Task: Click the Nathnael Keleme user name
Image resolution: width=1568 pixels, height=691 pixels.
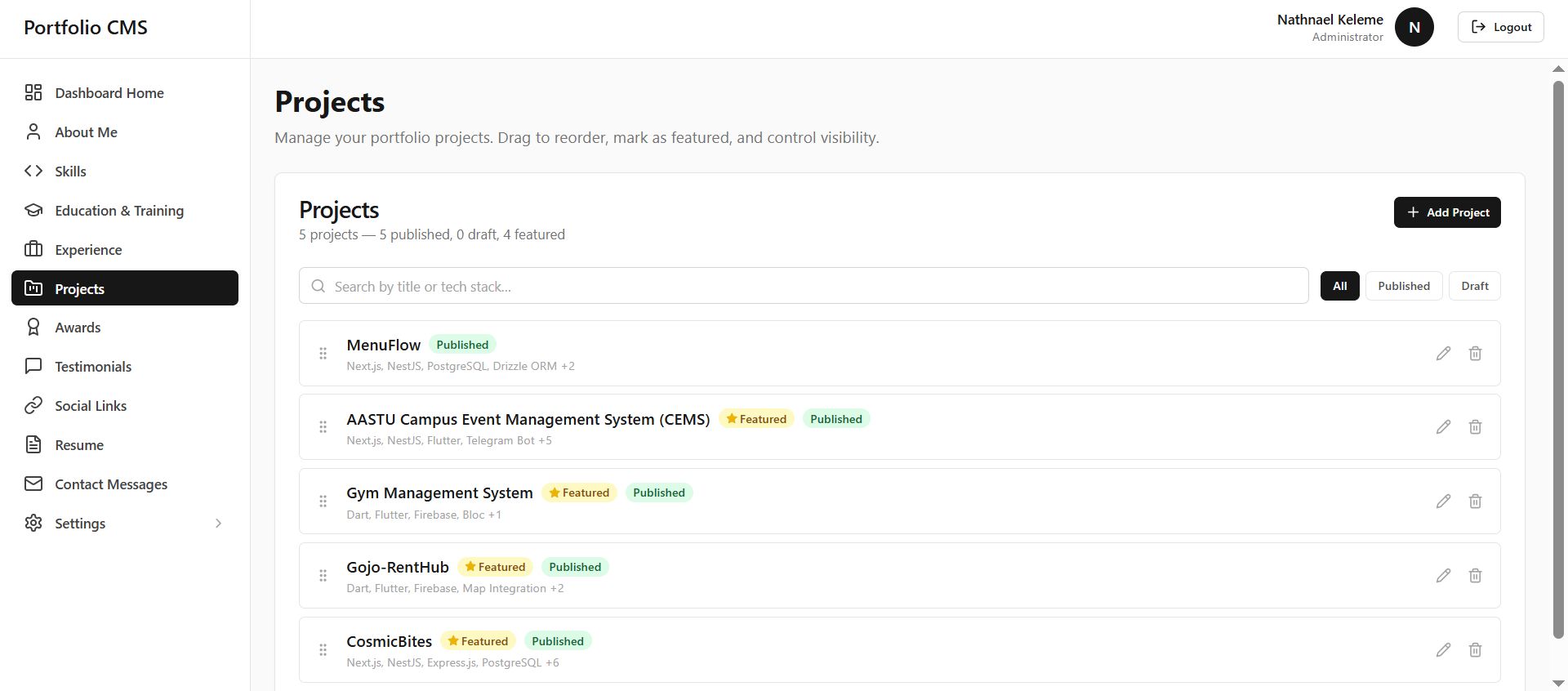Action: point(1330,20)
